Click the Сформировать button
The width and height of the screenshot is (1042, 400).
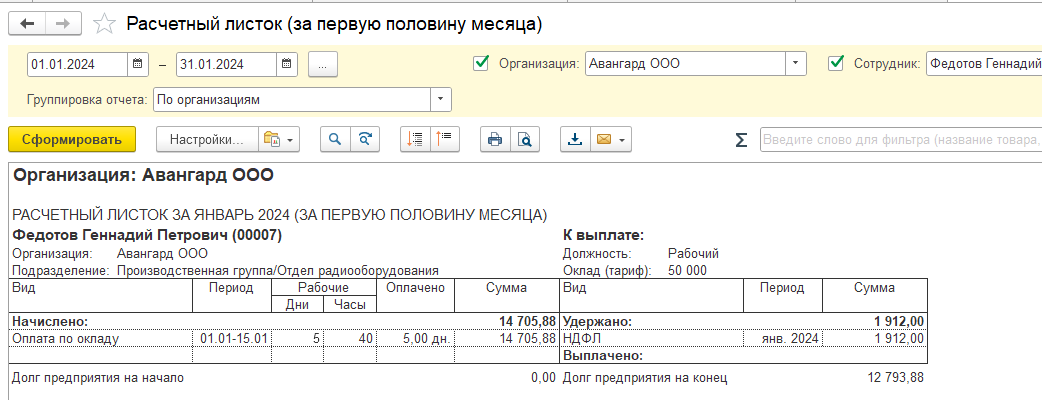(x=72, y=140)
